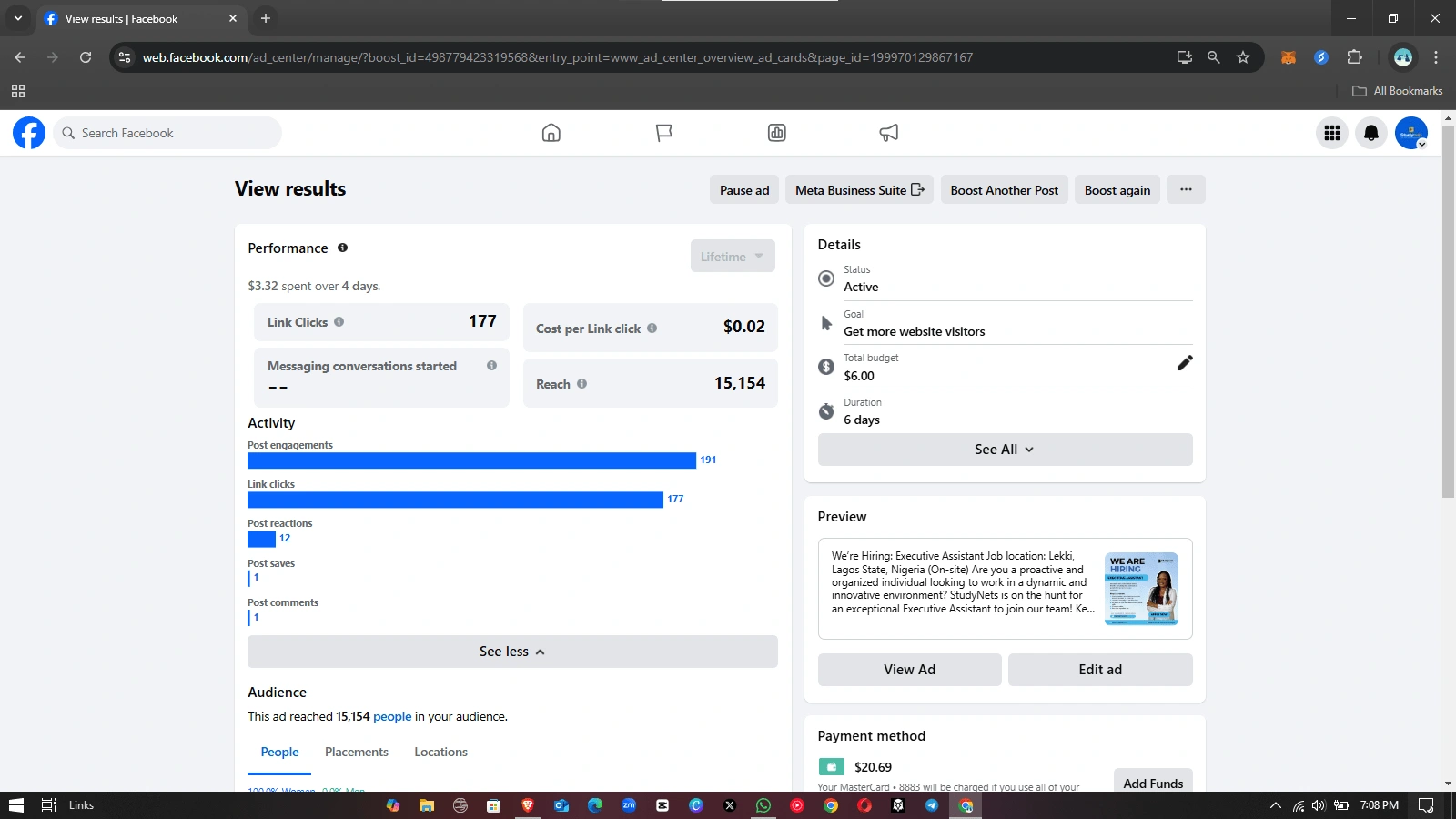Open the Home icon in Facebook navigation
The width and height of the screenshot is (1456, 819).
[x=551, y=133]
